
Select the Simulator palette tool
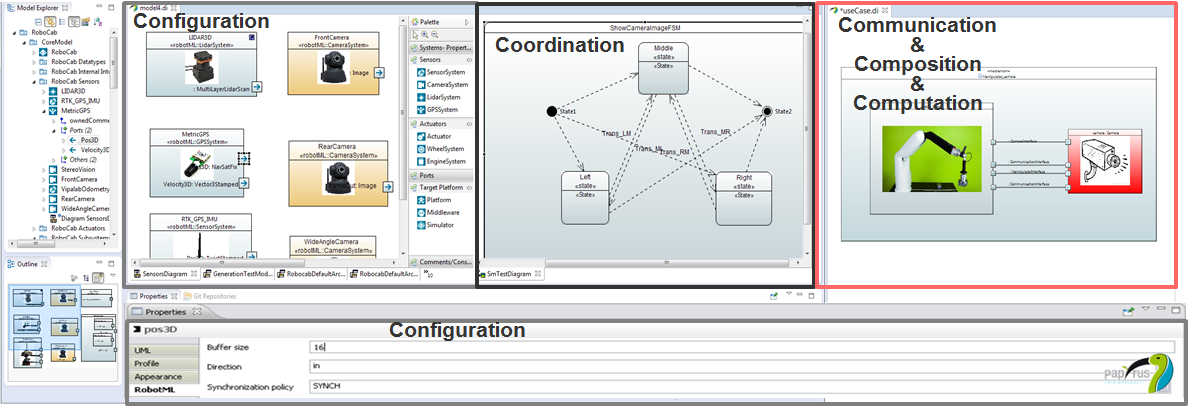(x=442, y=225)
